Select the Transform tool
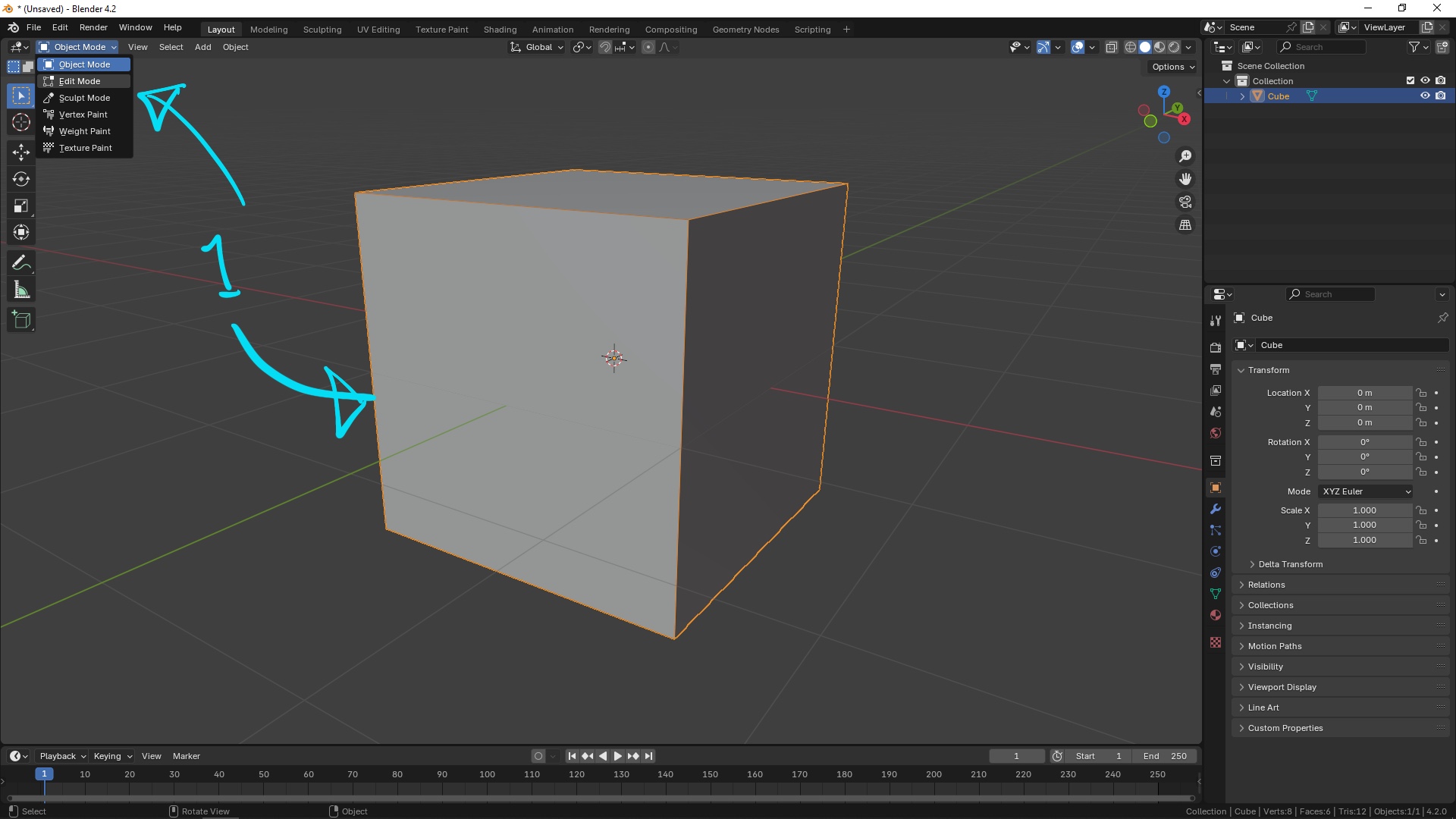The height and width of the screenshot is (819, 1456). point(21,232)
